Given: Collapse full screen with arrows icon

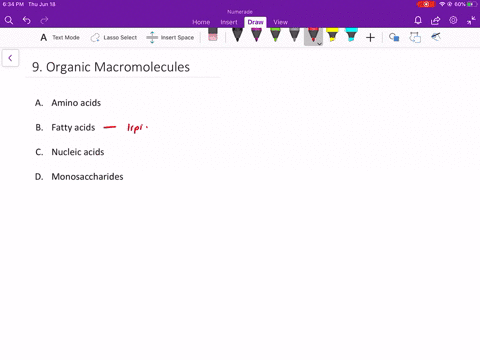Looking at the screenshot, I should pyautogui.click(x=471, y=20).
